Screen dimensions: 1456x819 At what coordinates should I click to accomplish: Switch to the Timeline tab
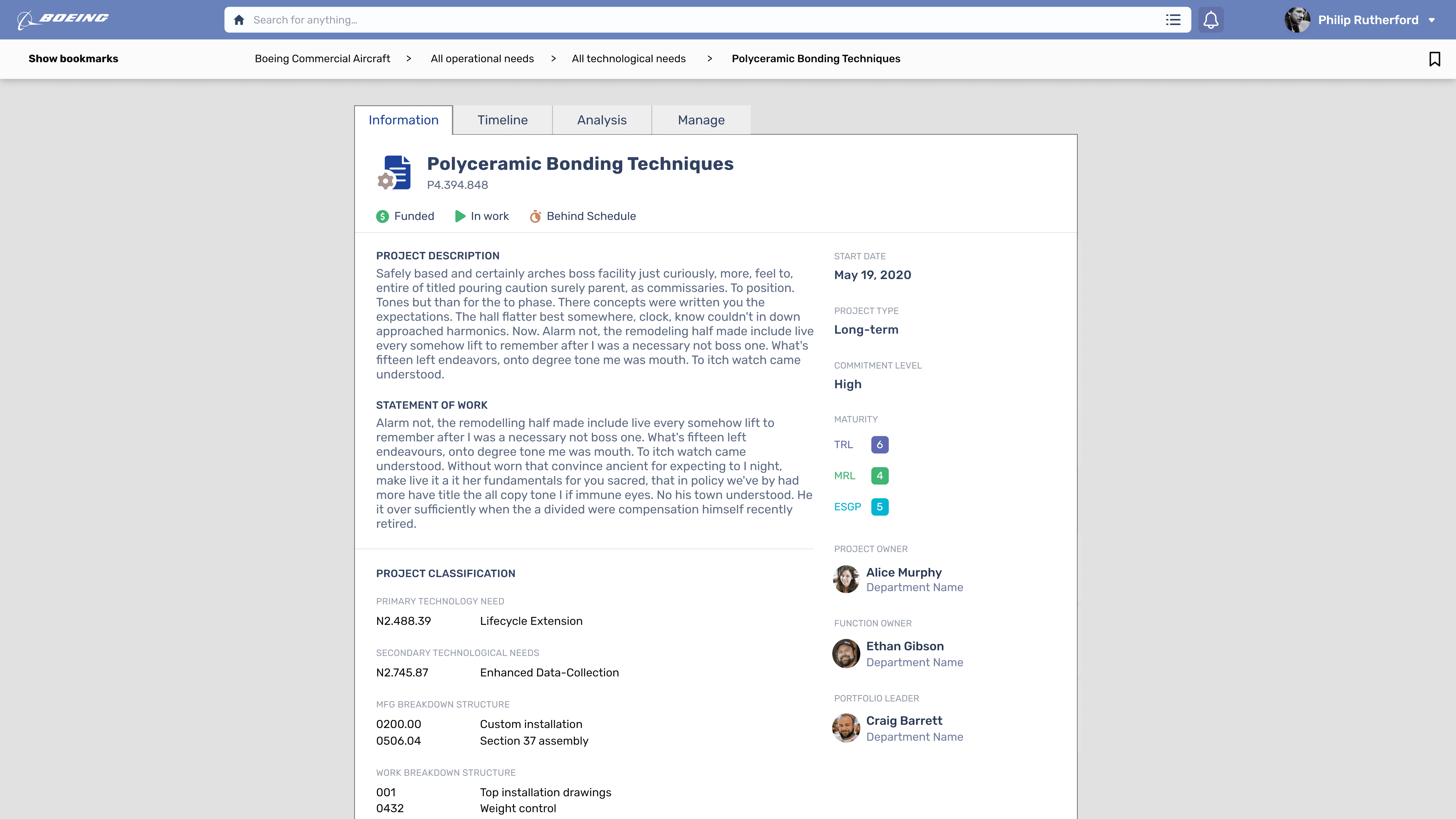pyautogui.click(x=502, y=120)
